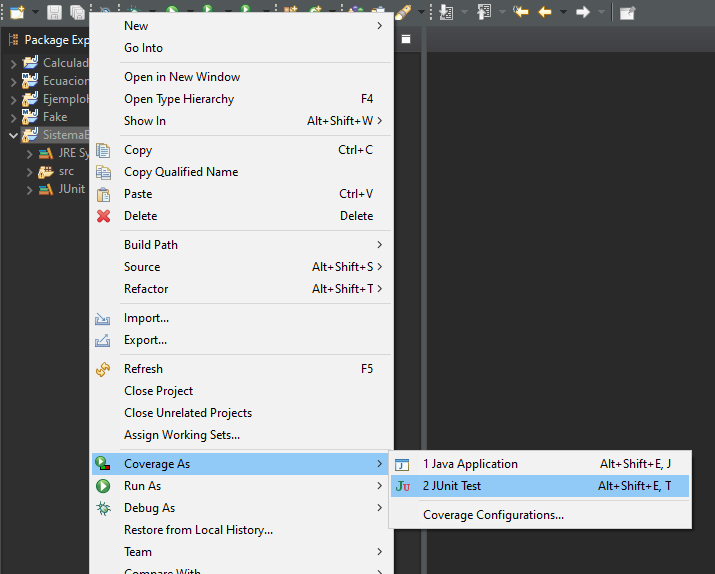Screen dimensions: 715x574
Task: Click the Forward navigation arrow in toolbar
Action: 583,12
